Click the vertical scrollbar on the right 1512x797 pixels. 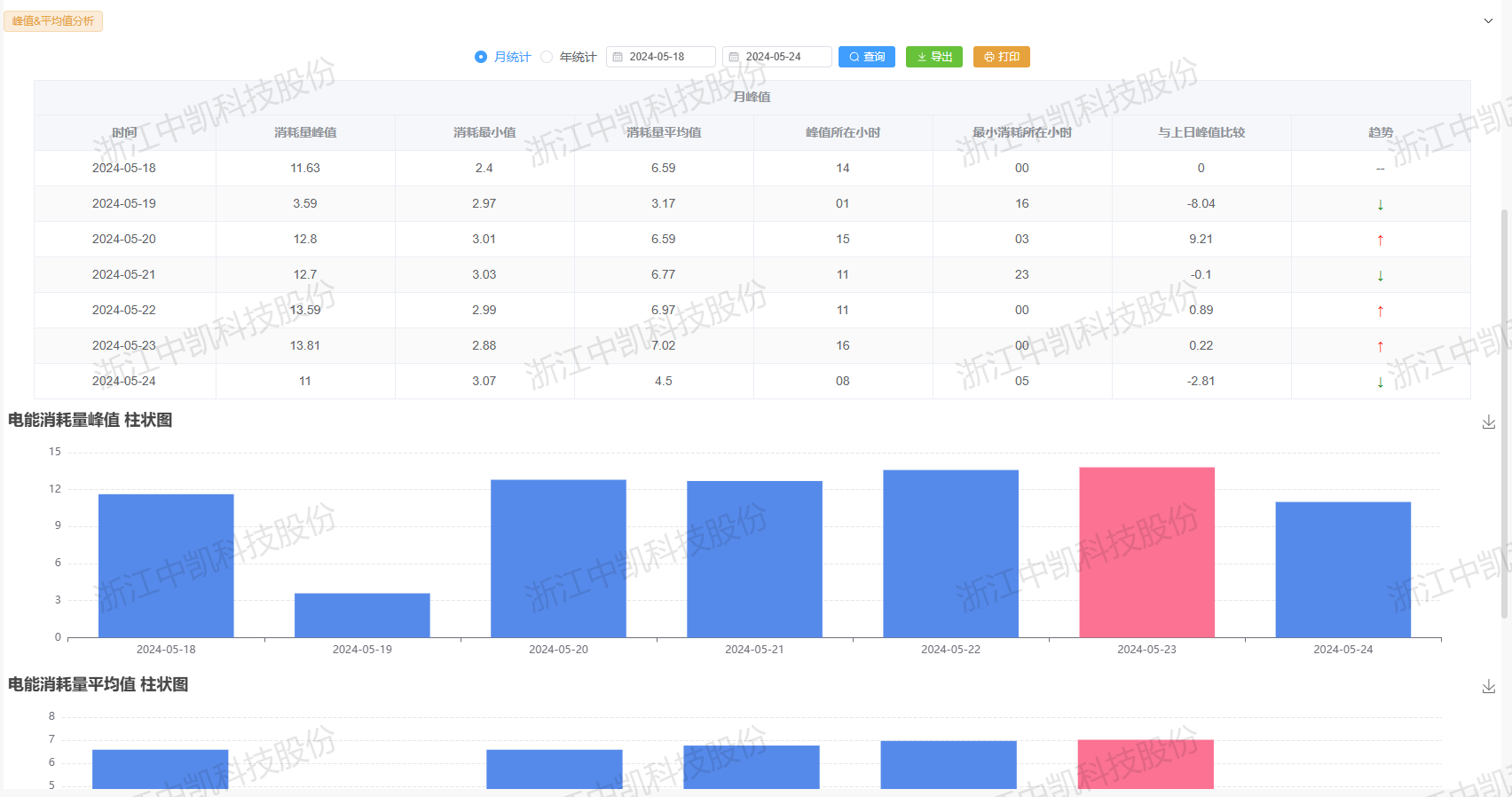click(x=1504, y=408)
